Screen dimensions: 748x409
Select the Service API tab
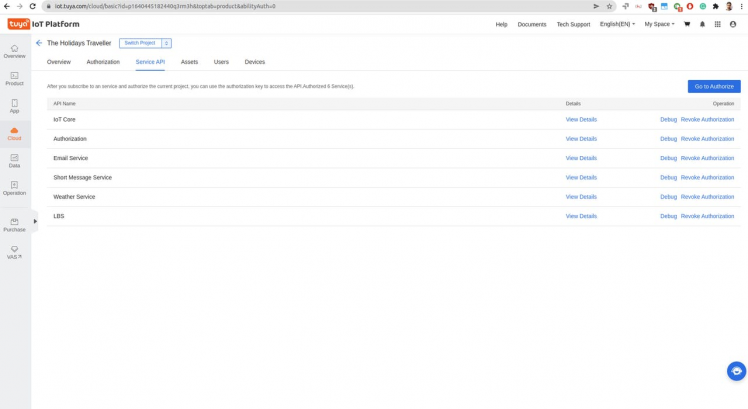[x=150, y=62]
